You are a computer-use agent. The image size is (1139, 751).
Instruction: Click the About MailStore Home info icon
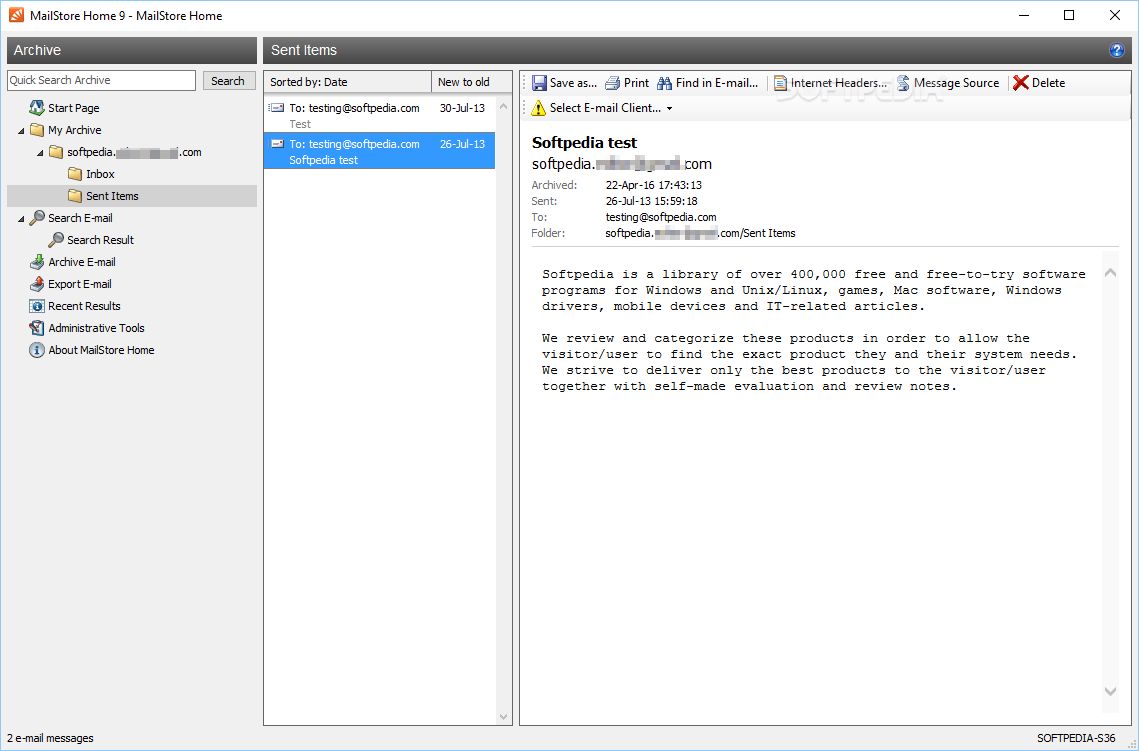tap(36, 350)
